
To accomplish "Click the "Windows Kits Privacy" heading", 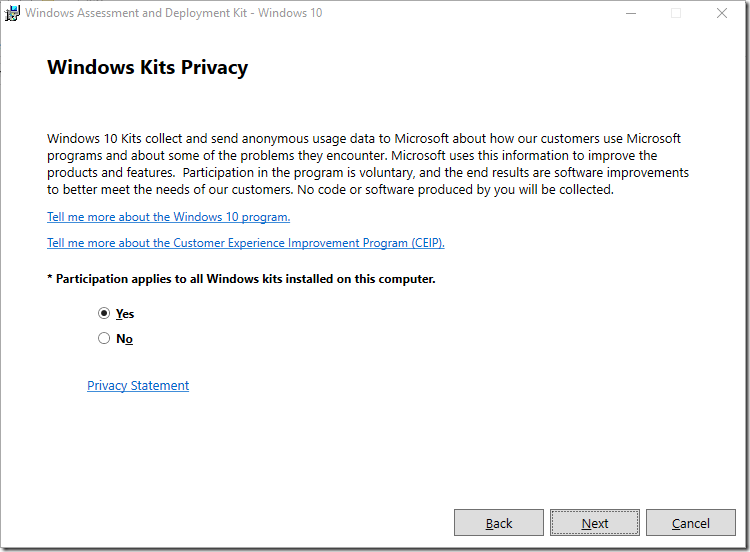I will click(x=147, y=68).
